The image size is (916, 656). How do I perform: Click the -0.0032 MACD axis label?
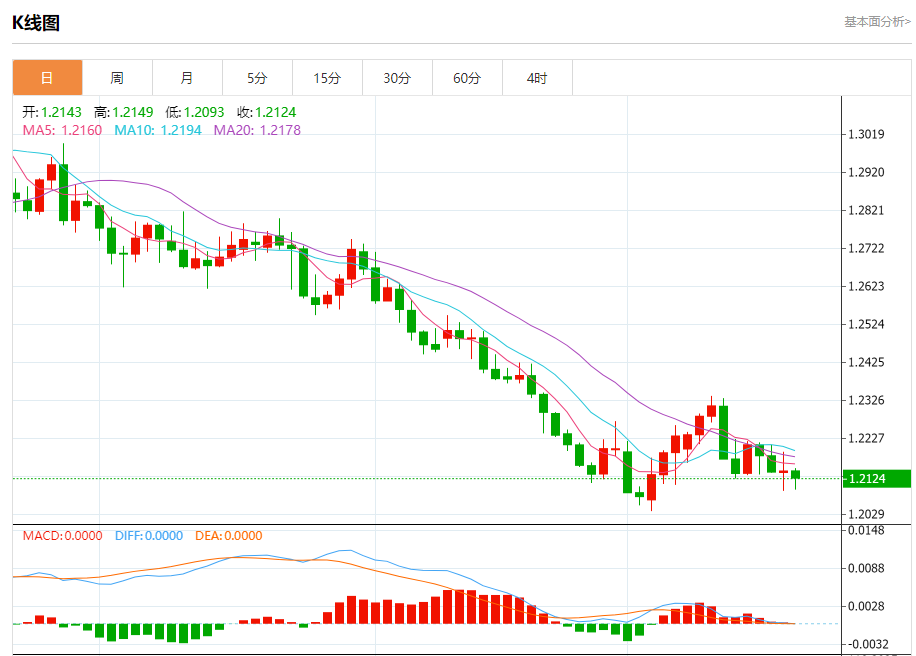click(868, 644)
